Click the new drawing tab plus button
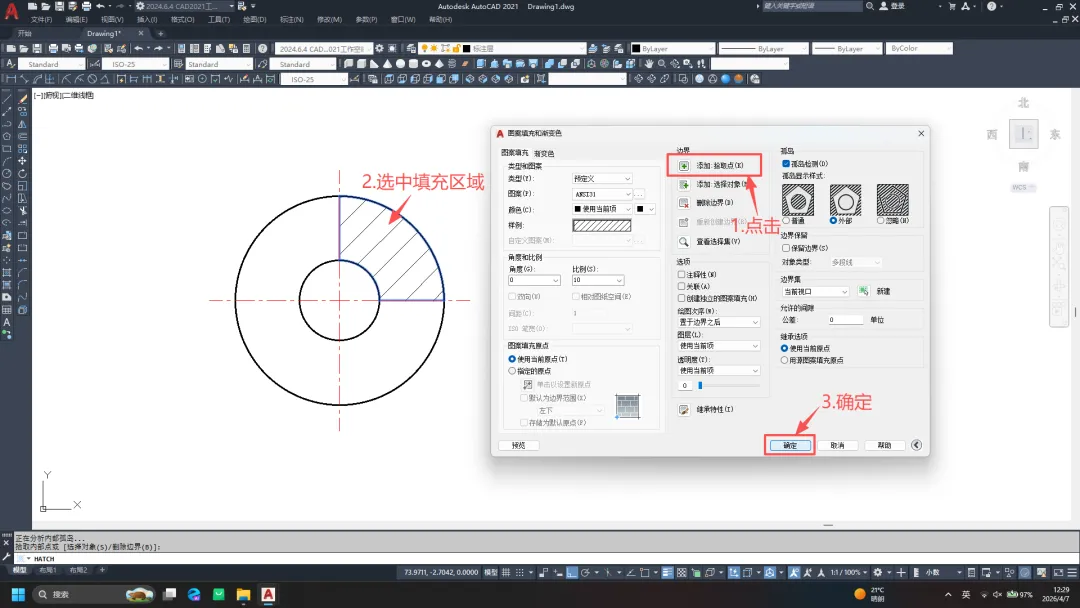1080x608 pixels. 160,34
